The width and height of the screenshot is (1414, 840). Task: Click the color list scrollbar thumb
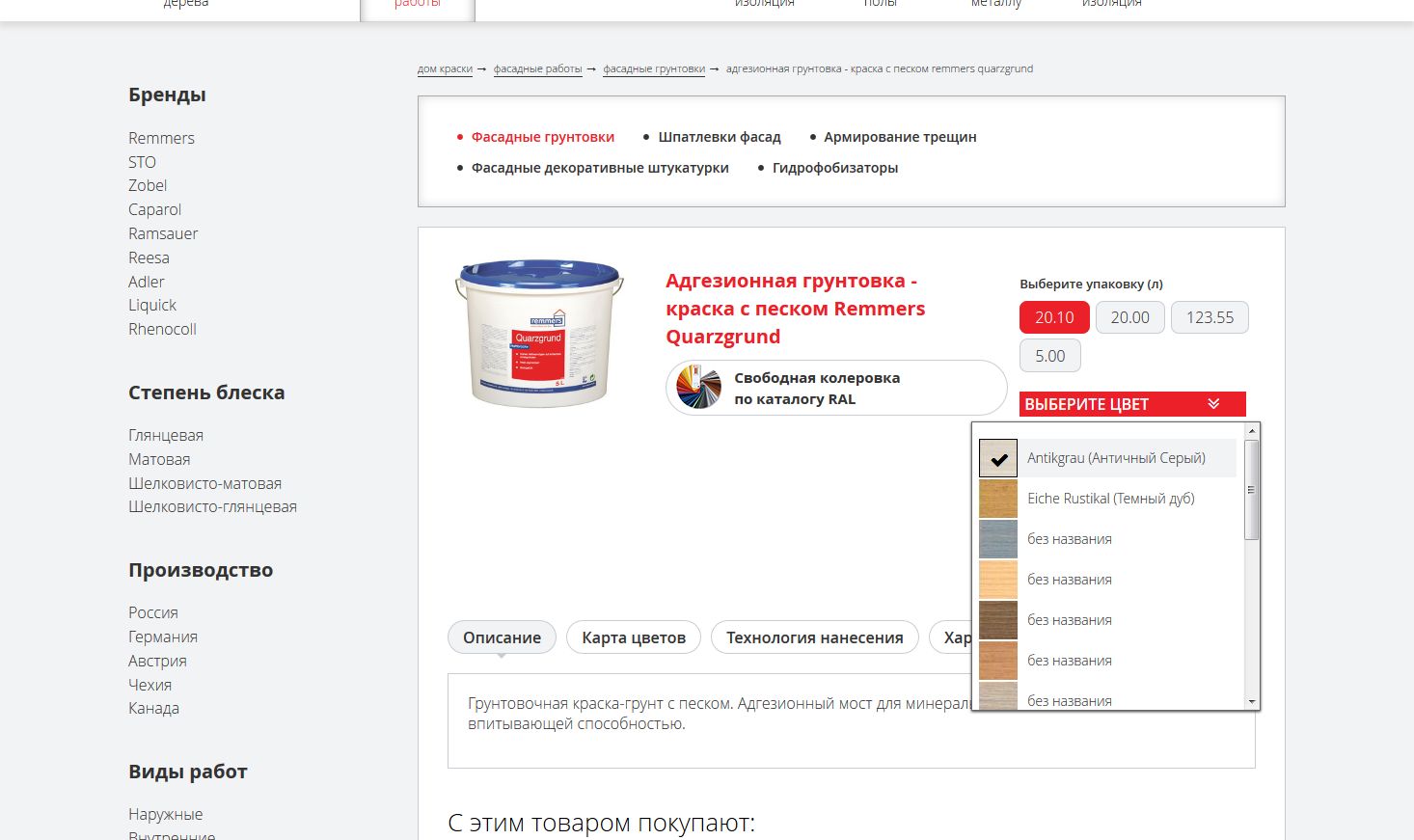click(x=1252, y=490)
